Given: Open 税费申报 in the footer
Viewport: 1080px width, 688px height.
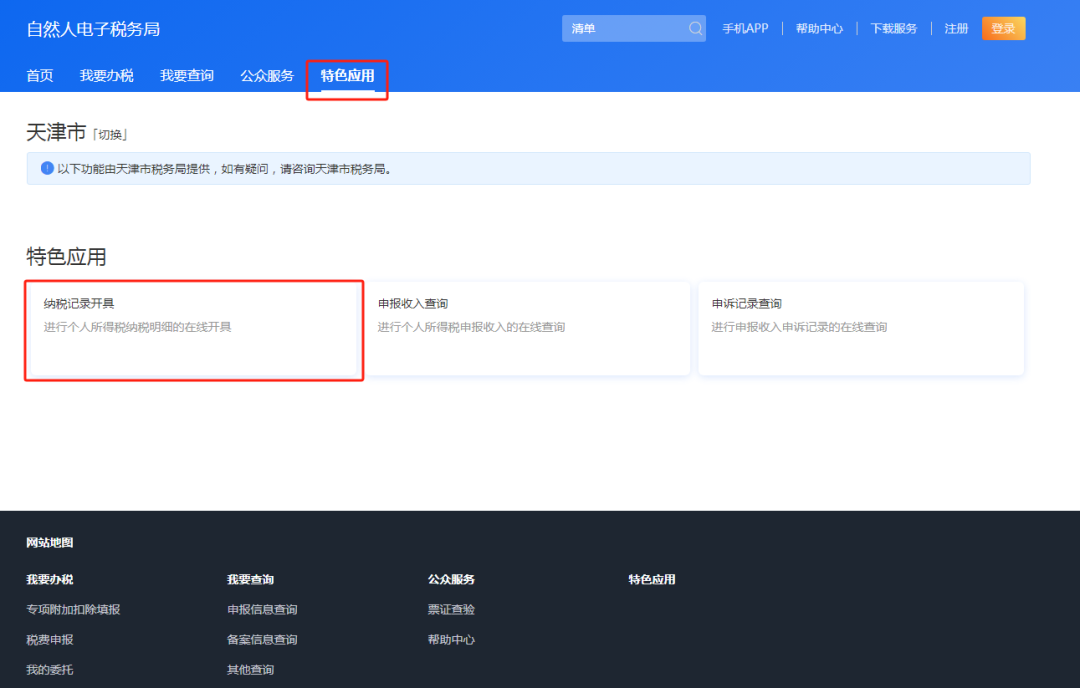Looking at the screenshot, I should coord(50,640).
